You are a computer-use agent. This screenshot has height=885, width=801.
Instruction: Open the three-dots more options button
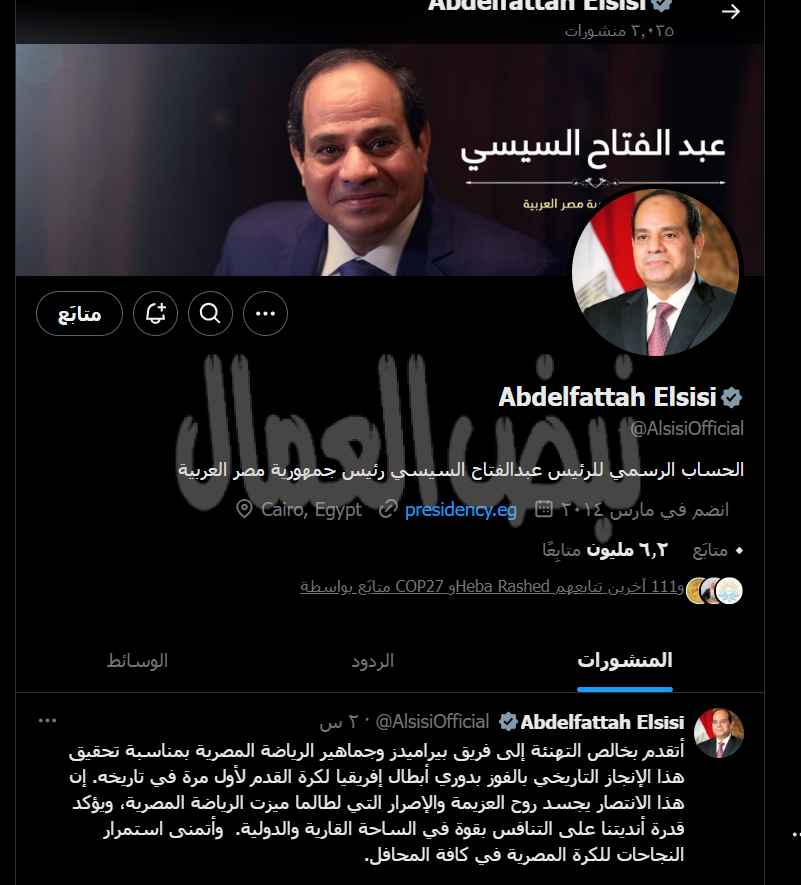click(265, 313)
